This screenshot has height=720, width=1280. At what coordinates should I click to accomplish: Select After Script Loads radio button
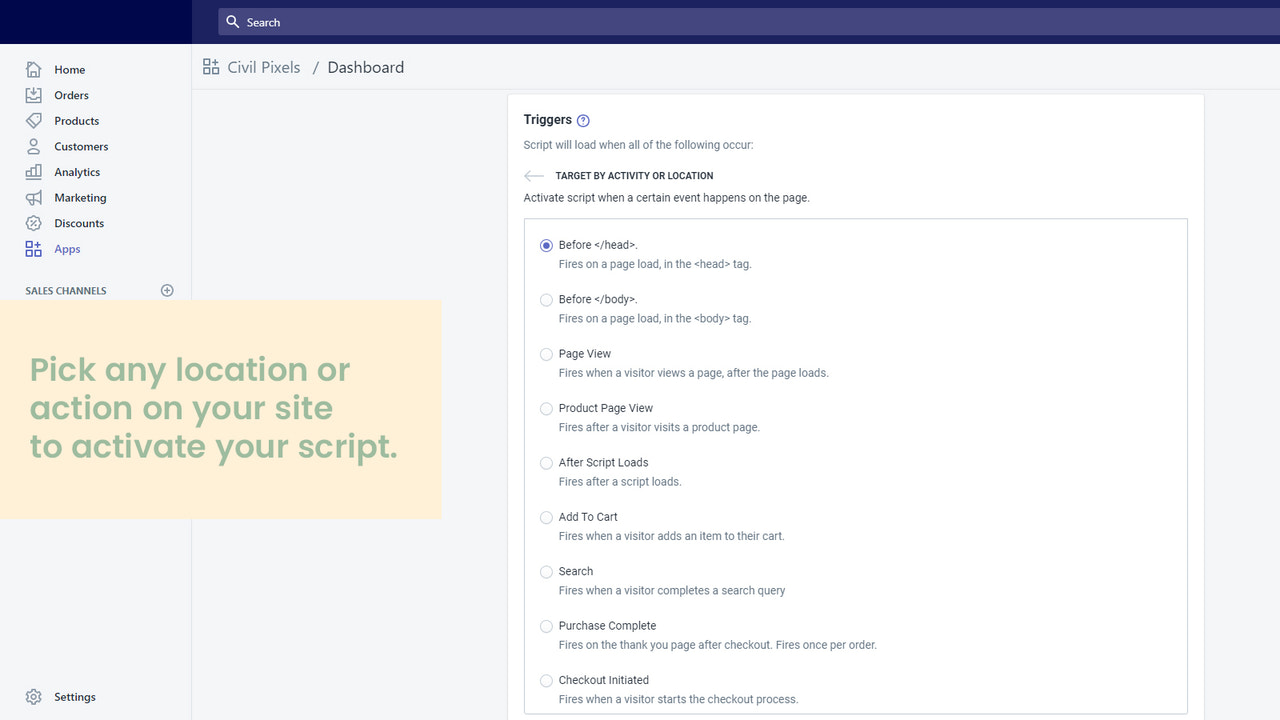546,463
